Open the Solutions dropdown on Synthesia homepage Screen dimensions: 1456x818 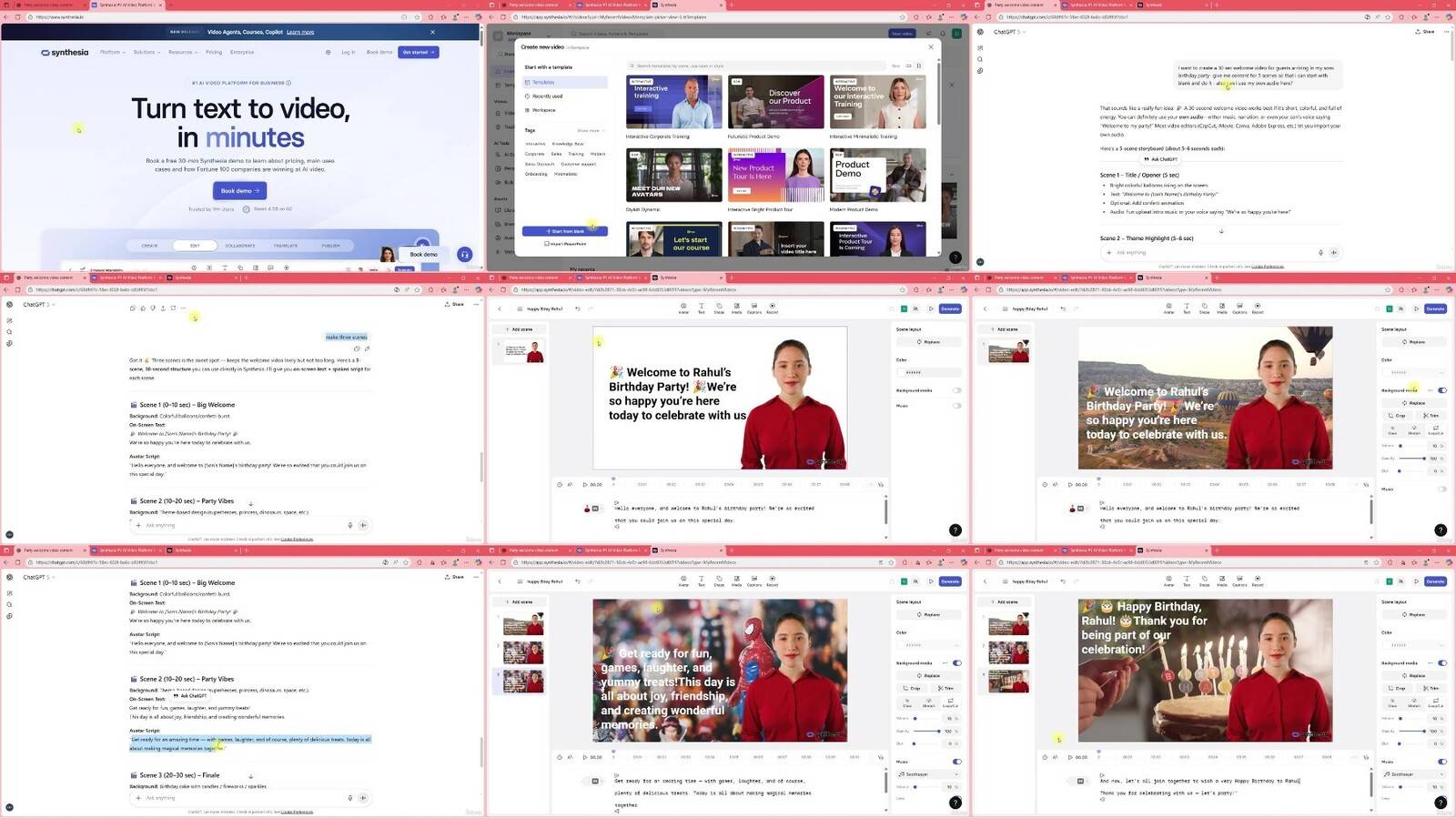(x=147, y=53)
